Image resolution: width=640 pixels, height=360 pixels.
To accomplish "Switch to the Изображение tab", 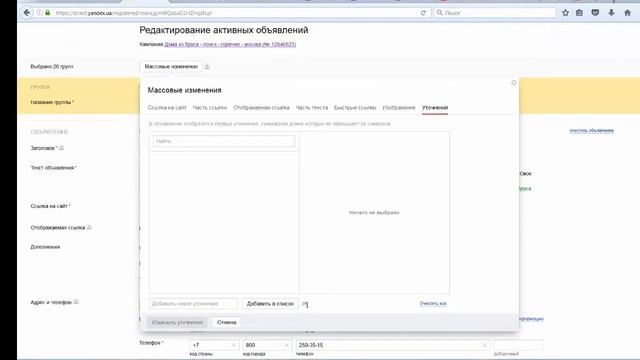I will (399, 108).
